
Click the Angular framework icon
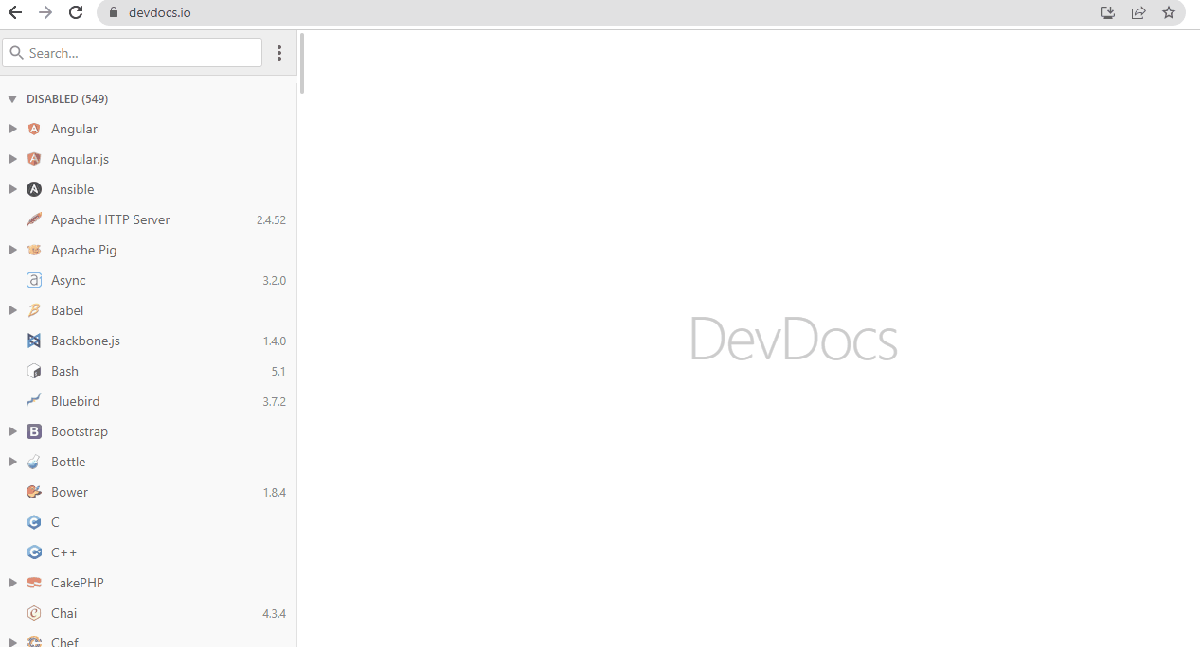coord(35,128)
